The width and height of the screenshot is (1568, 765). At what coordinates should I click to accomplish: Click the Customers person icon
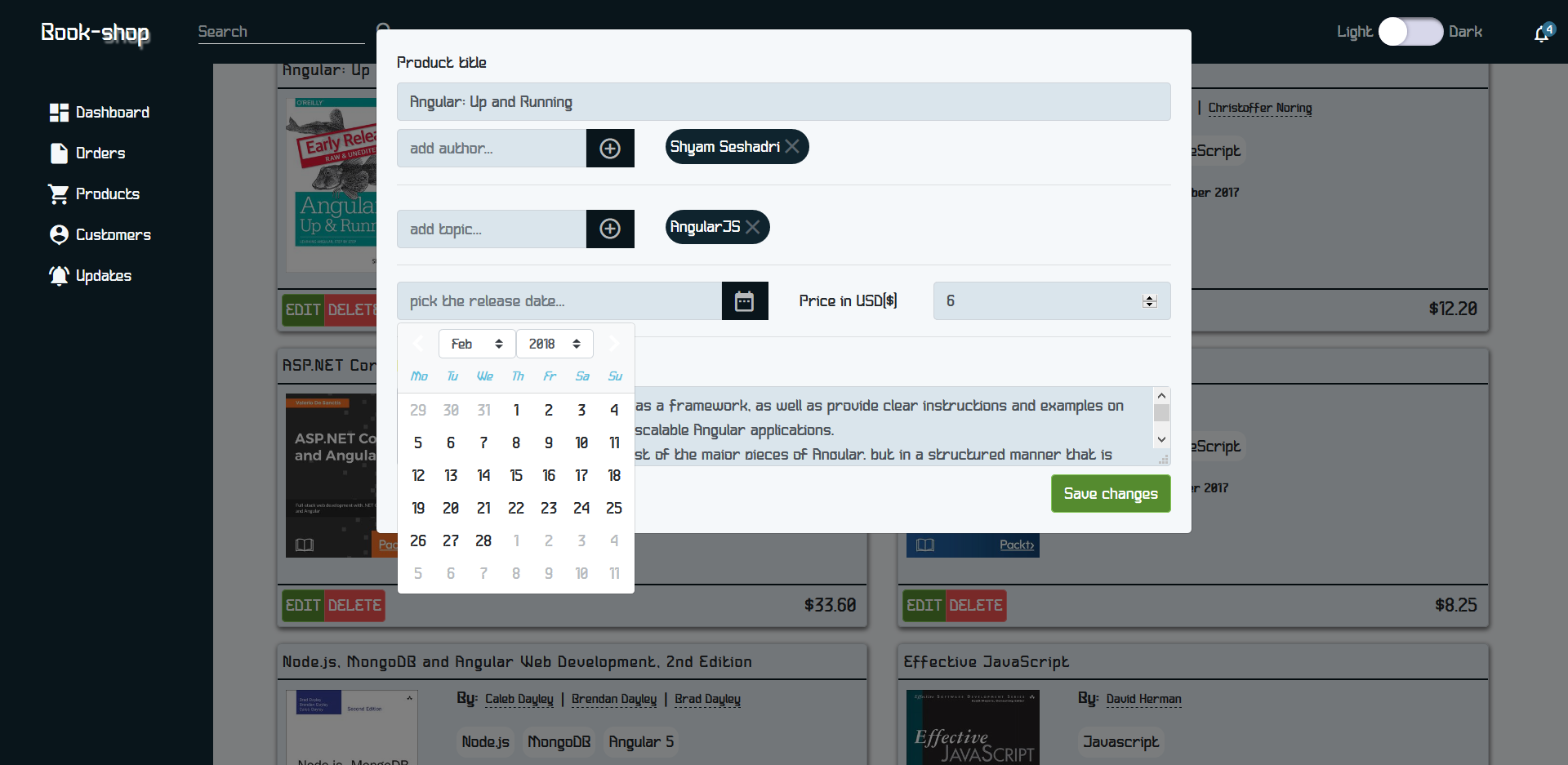[x=59, y=235]
